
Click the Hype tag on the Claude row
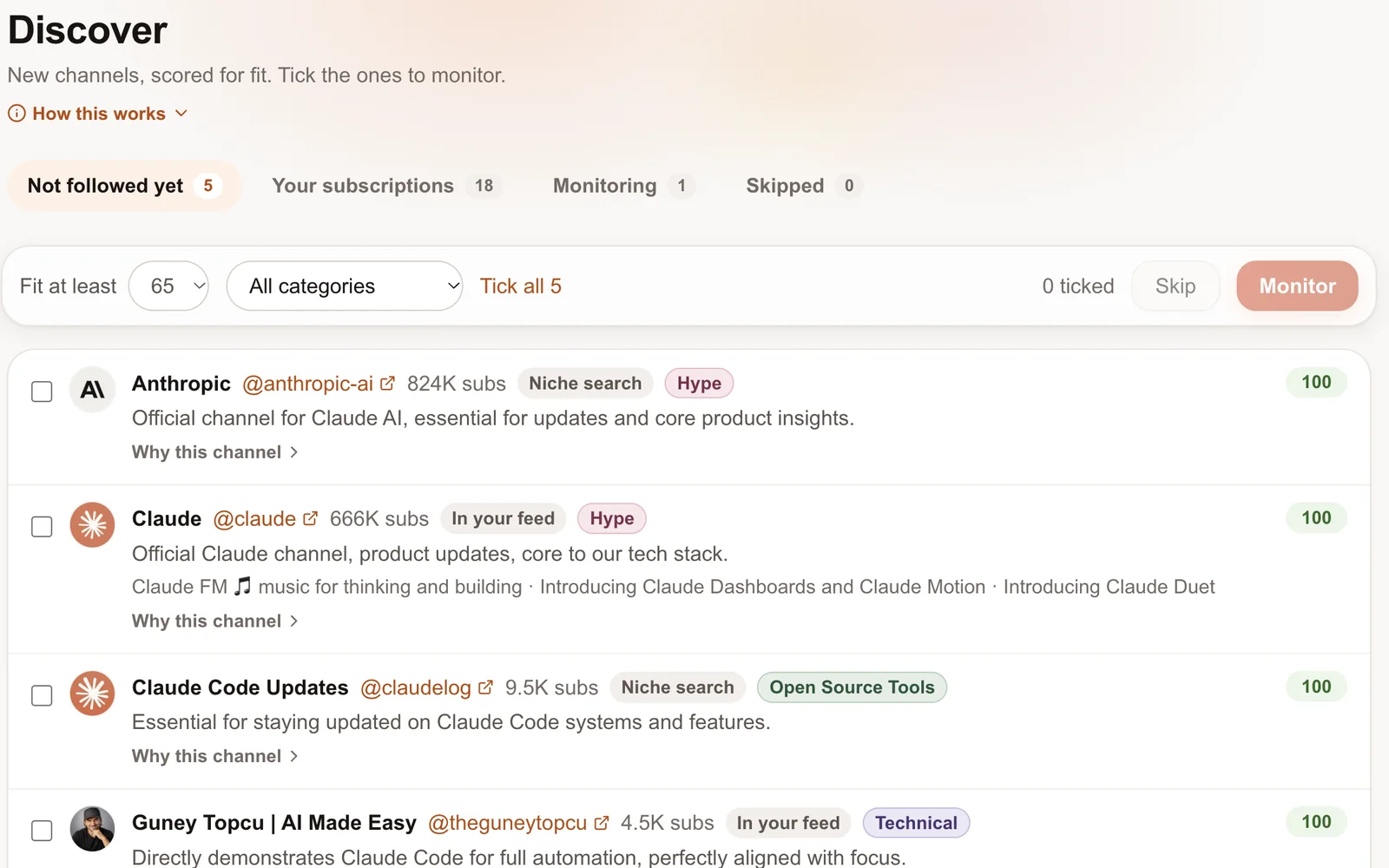click(612, 518)
